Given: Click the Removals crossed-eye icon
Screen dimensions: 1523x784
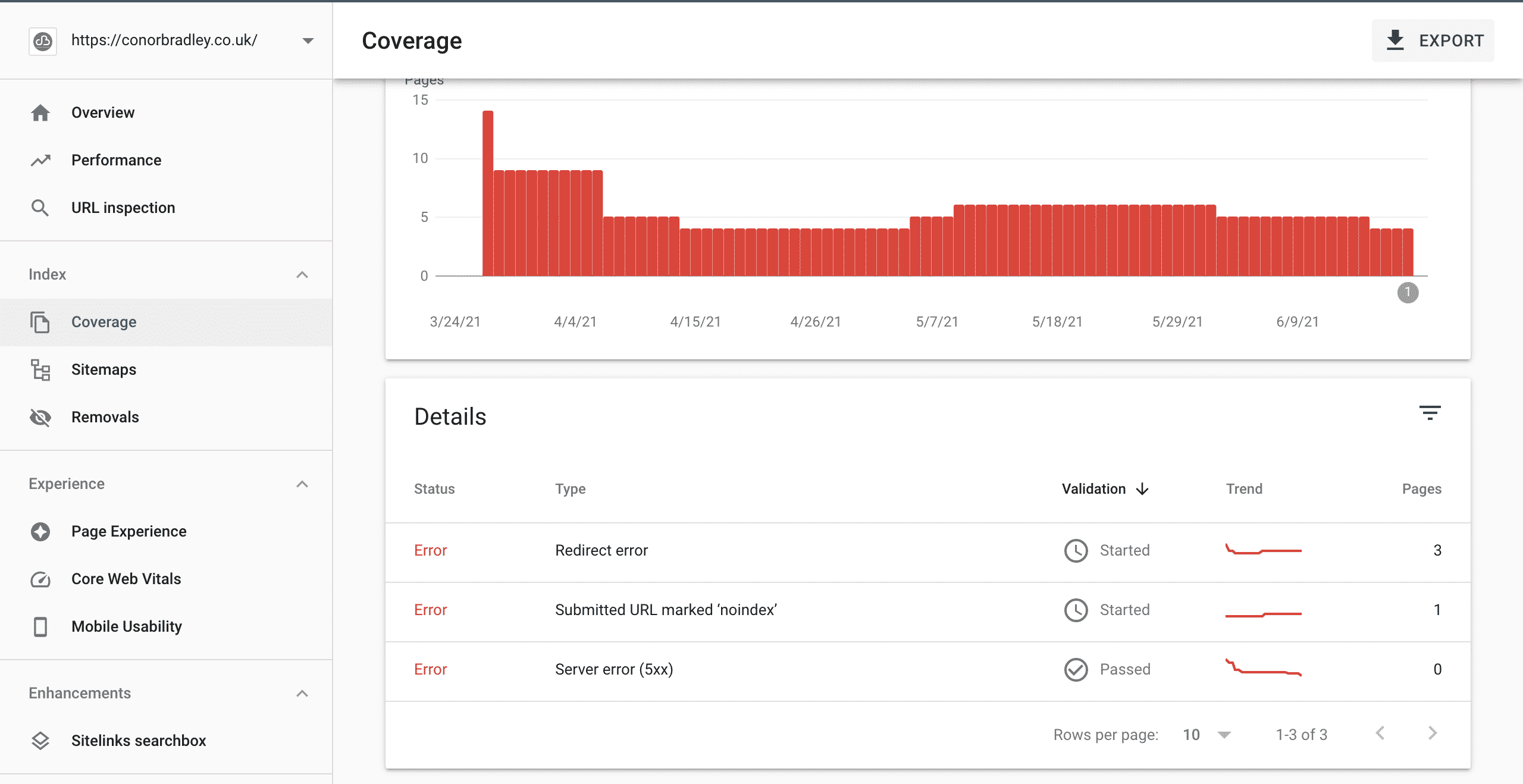Looking at the screenshot, I should coord(40,417).
